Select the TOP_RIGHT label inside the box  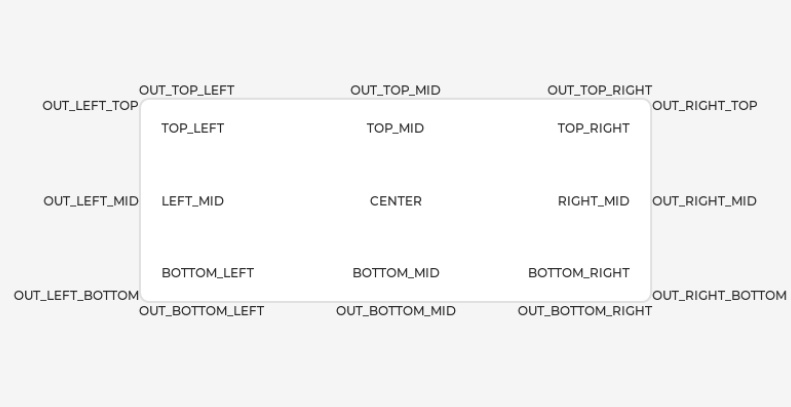click(x=594, y=128)
